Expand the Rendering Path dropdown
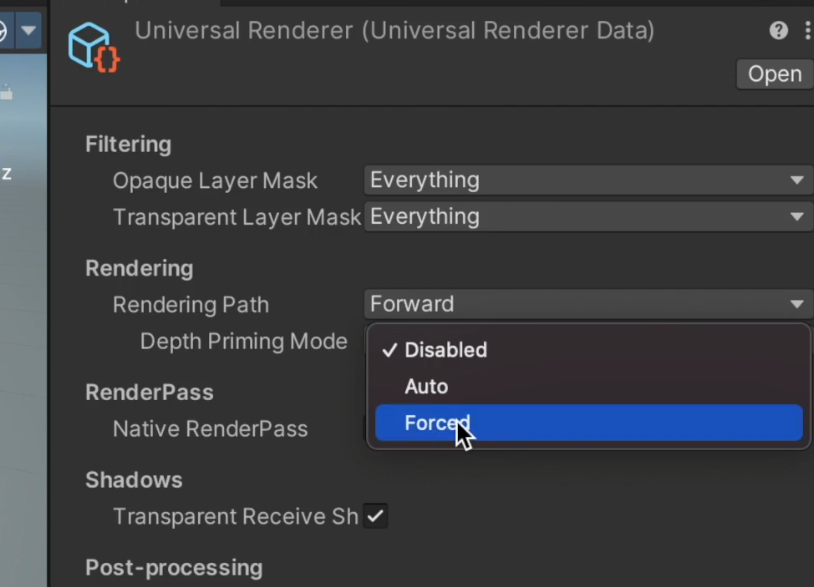Screen dimensions: 814x587 pos(588,304)
